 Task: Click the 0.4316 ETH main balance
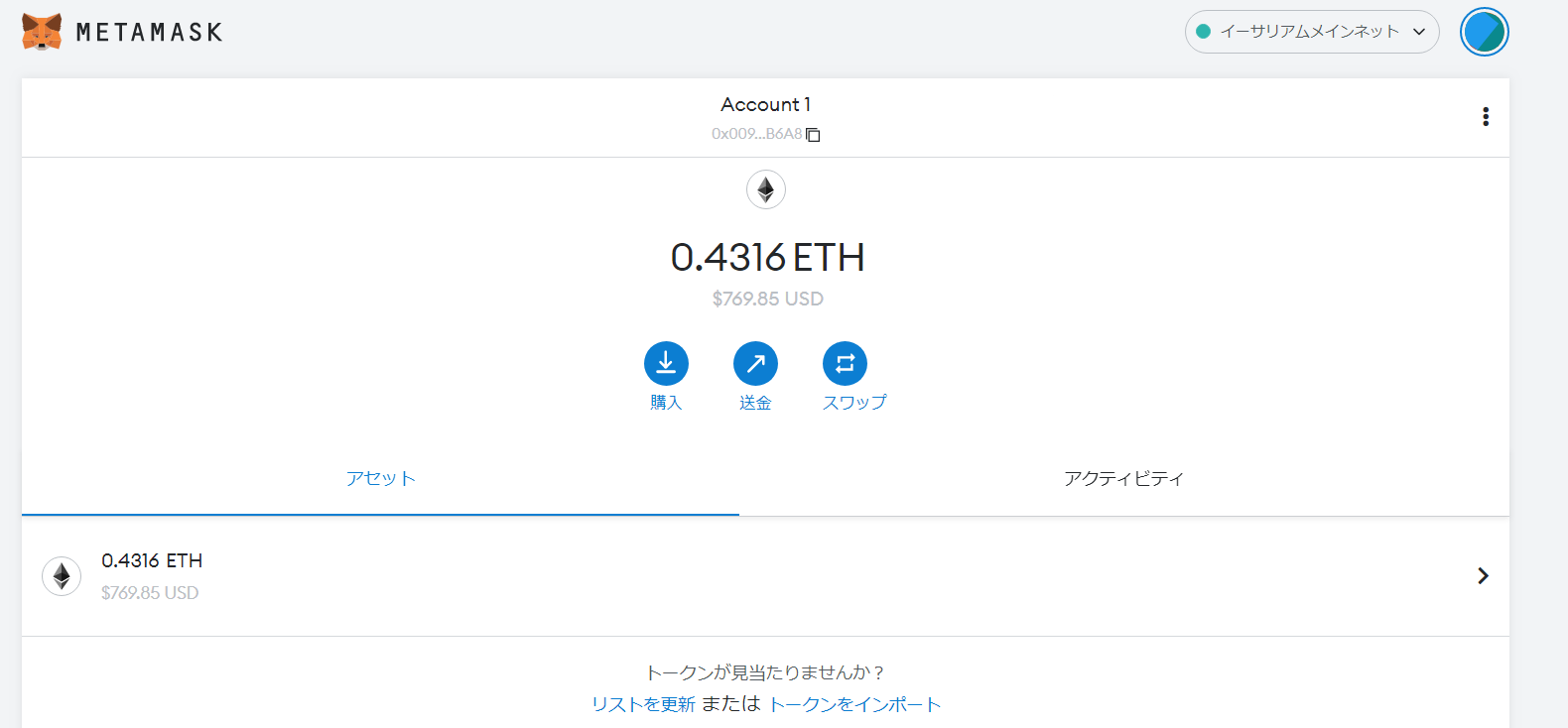767,258
